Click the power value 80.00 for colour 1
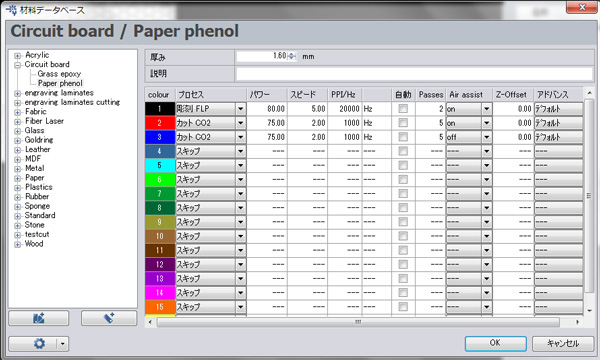 click(267, 109)
